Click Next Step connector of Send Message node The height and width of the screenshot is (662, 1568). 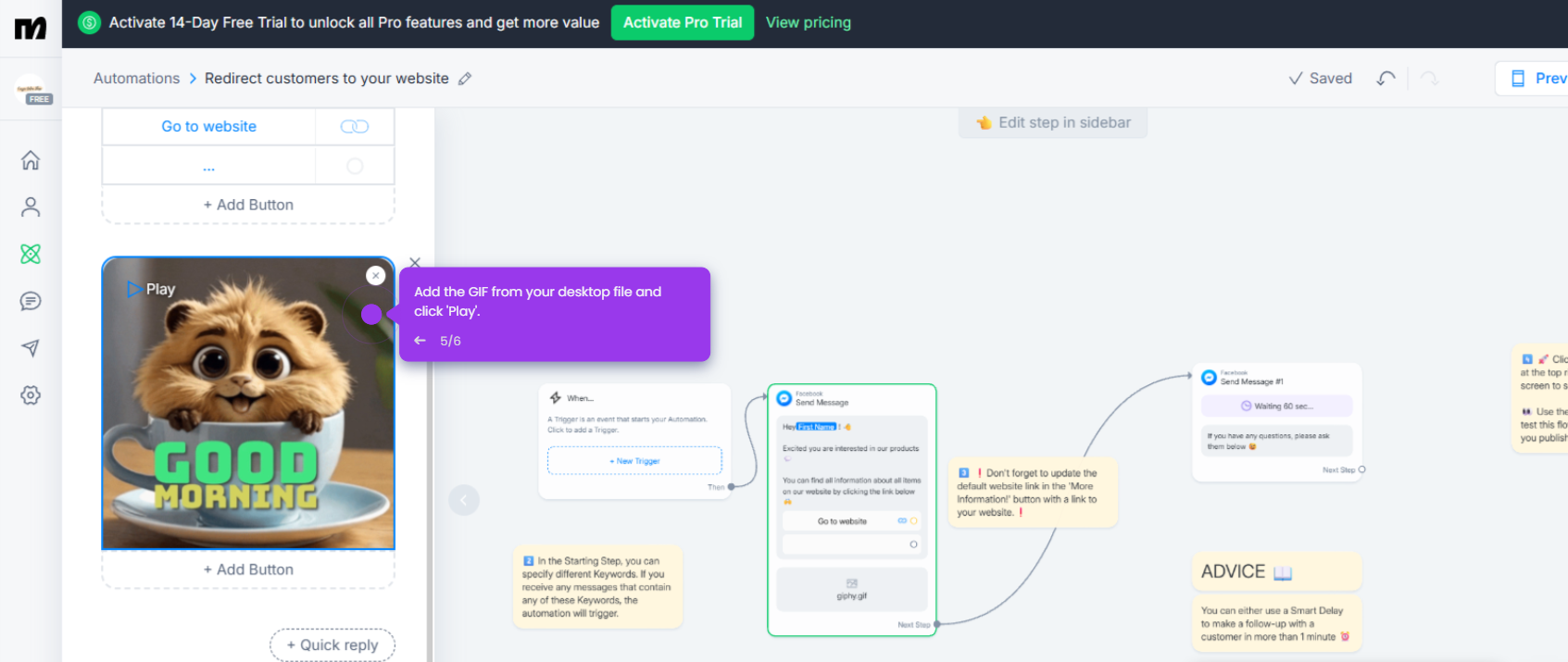[x=936, y=624]
